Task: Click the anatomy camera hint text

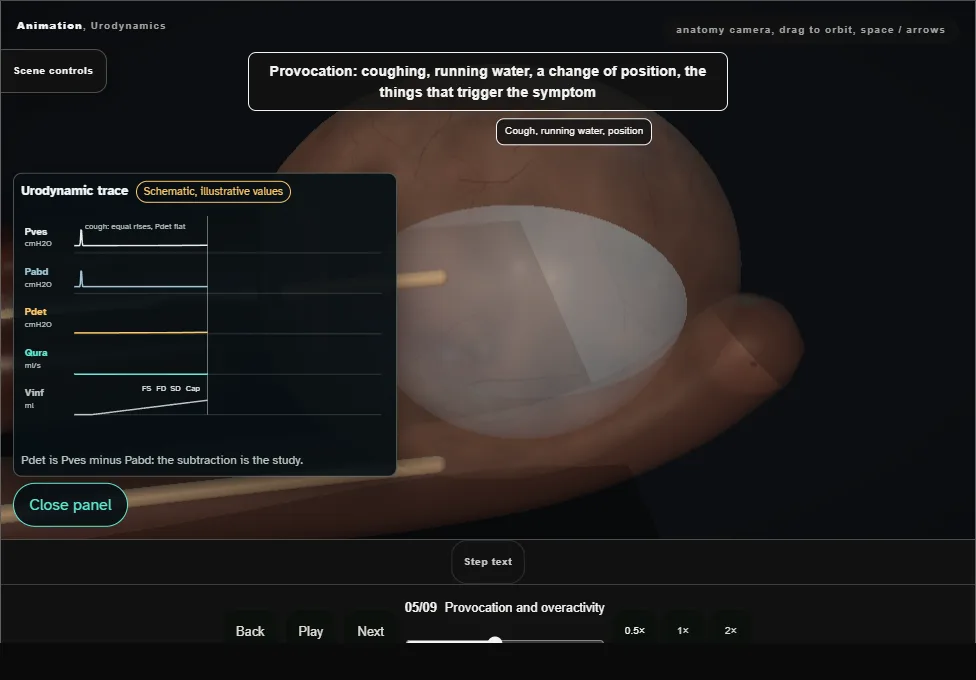Action: point(810,30)
